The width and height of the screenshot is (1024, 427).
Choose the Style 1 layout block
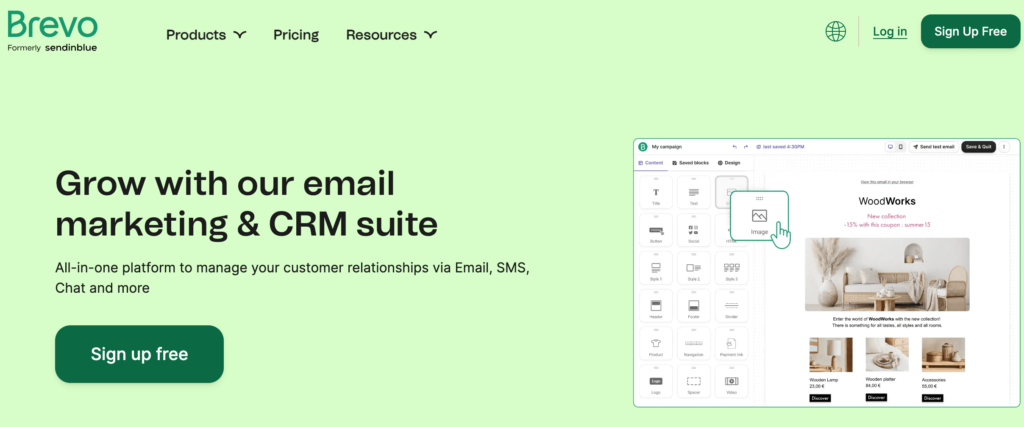point(656,270)
